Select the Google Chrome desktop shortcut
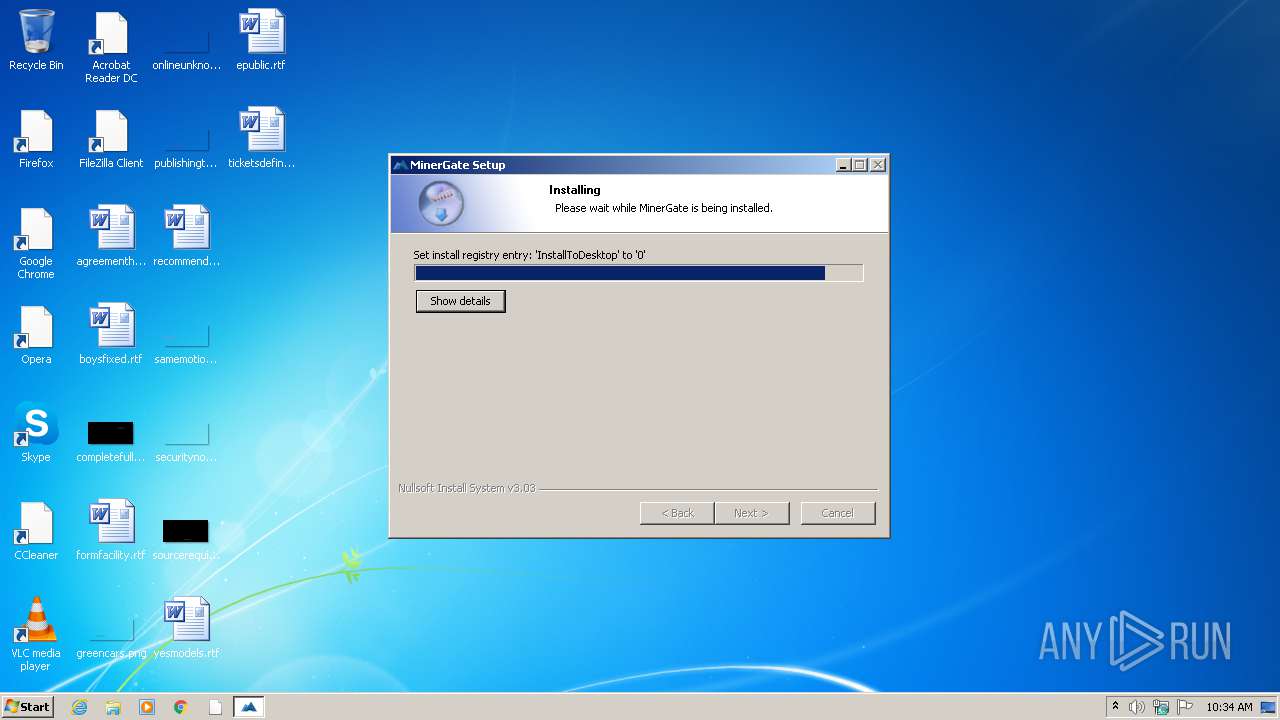This screenshot has height=720, width=1280. (x=36, y=243)
